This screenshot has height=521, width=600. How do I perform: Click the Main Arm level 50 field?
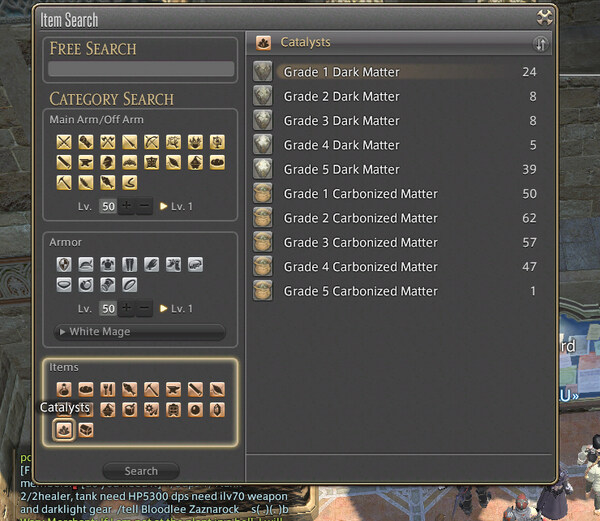point(108,207)
